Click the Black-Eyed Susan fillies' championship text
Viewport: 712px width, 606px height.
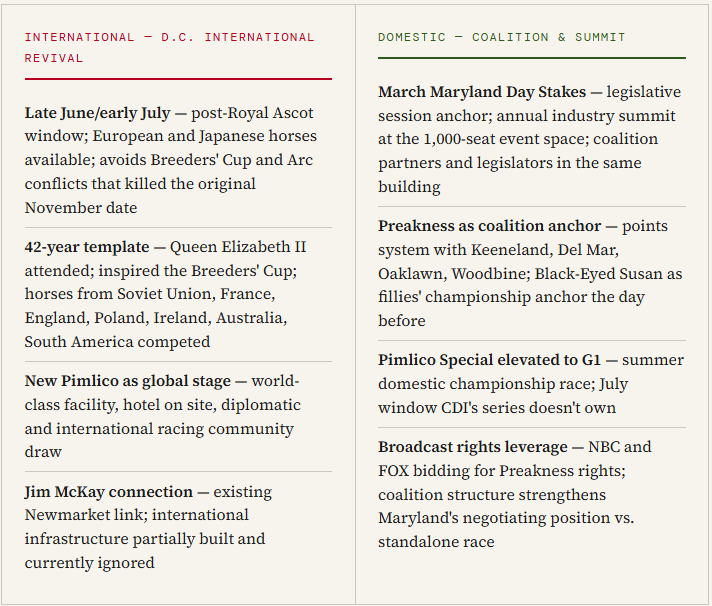(530, 286)
